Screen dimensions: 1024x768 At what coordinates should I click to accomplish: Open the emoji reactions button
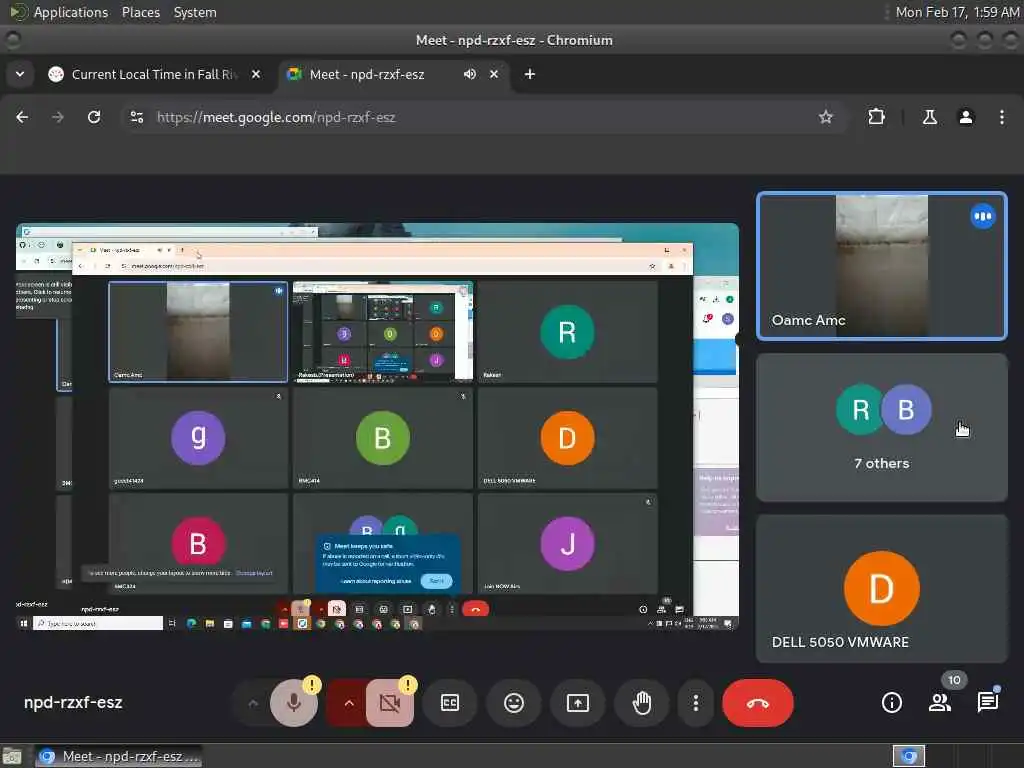(x=514, y=703)
